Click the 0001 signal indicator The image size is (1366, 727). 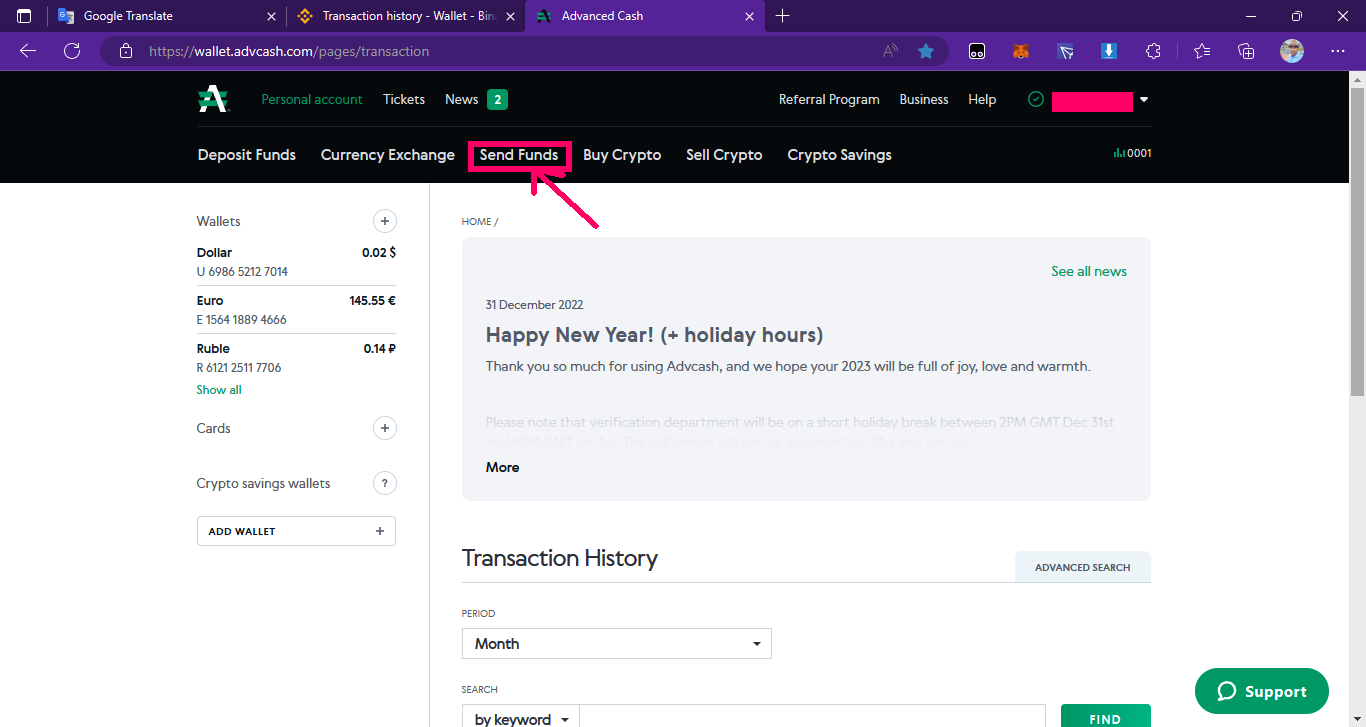pyautogui.click(x=1133, y=154)
